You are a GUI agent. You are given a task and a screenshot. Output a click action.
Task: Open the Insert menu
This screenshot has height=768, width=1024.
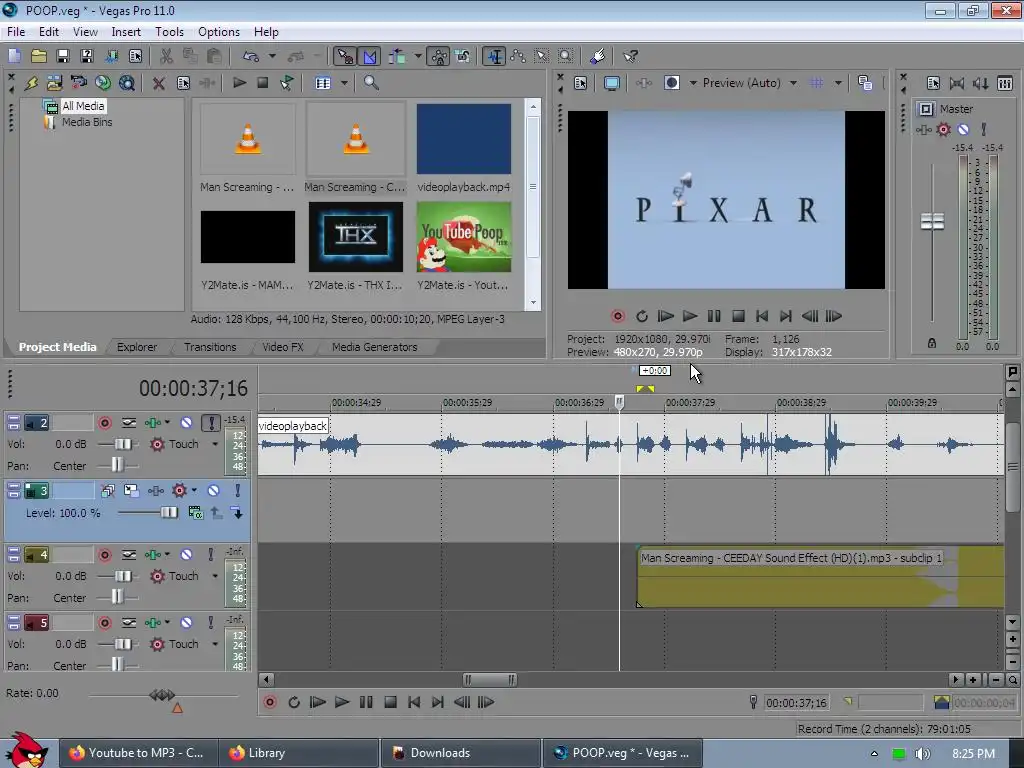(125, 31)
